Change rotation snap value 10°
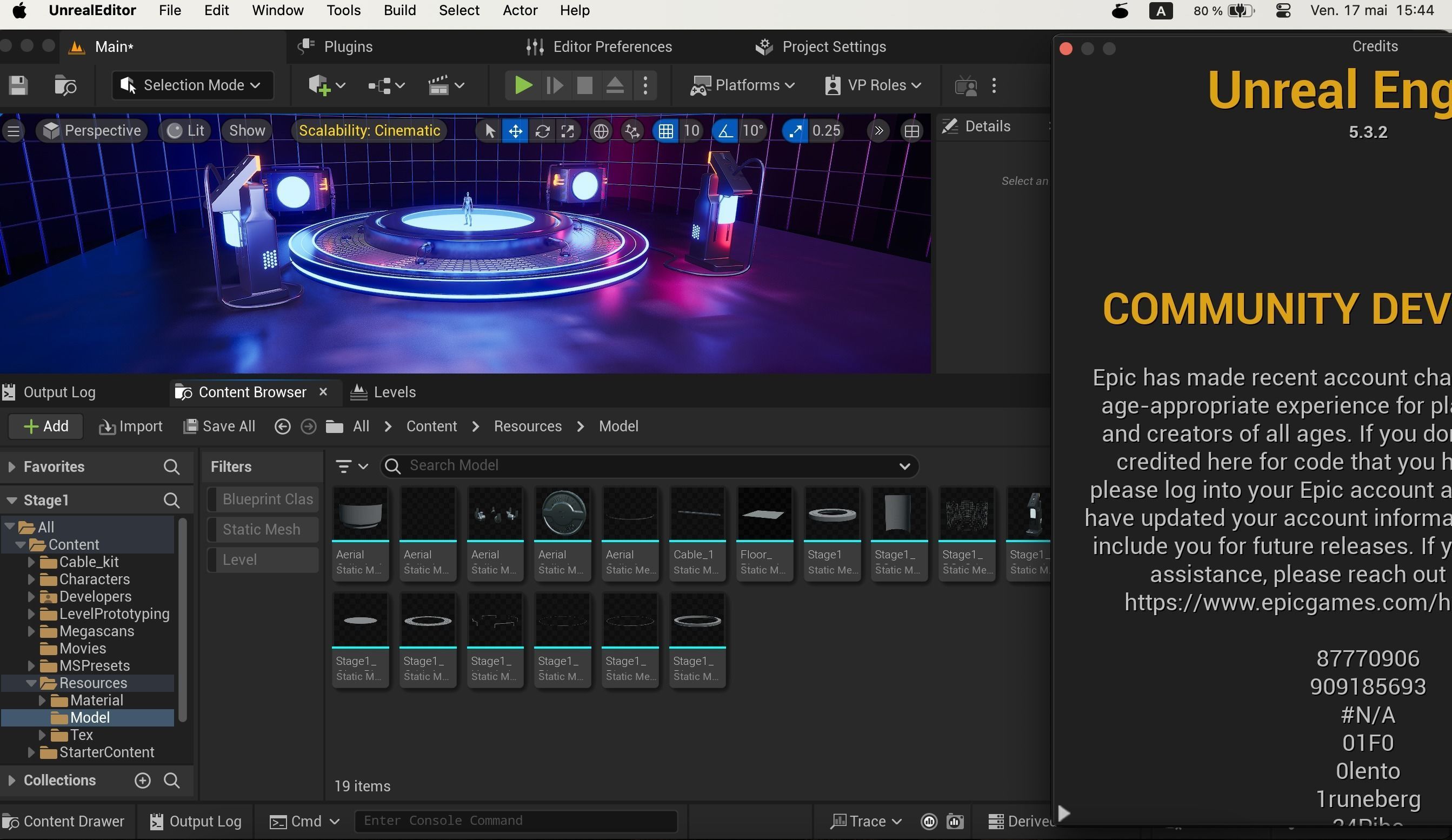This screenshot has height=840, width=1452. pyautogui.click(x=752, y=131)
